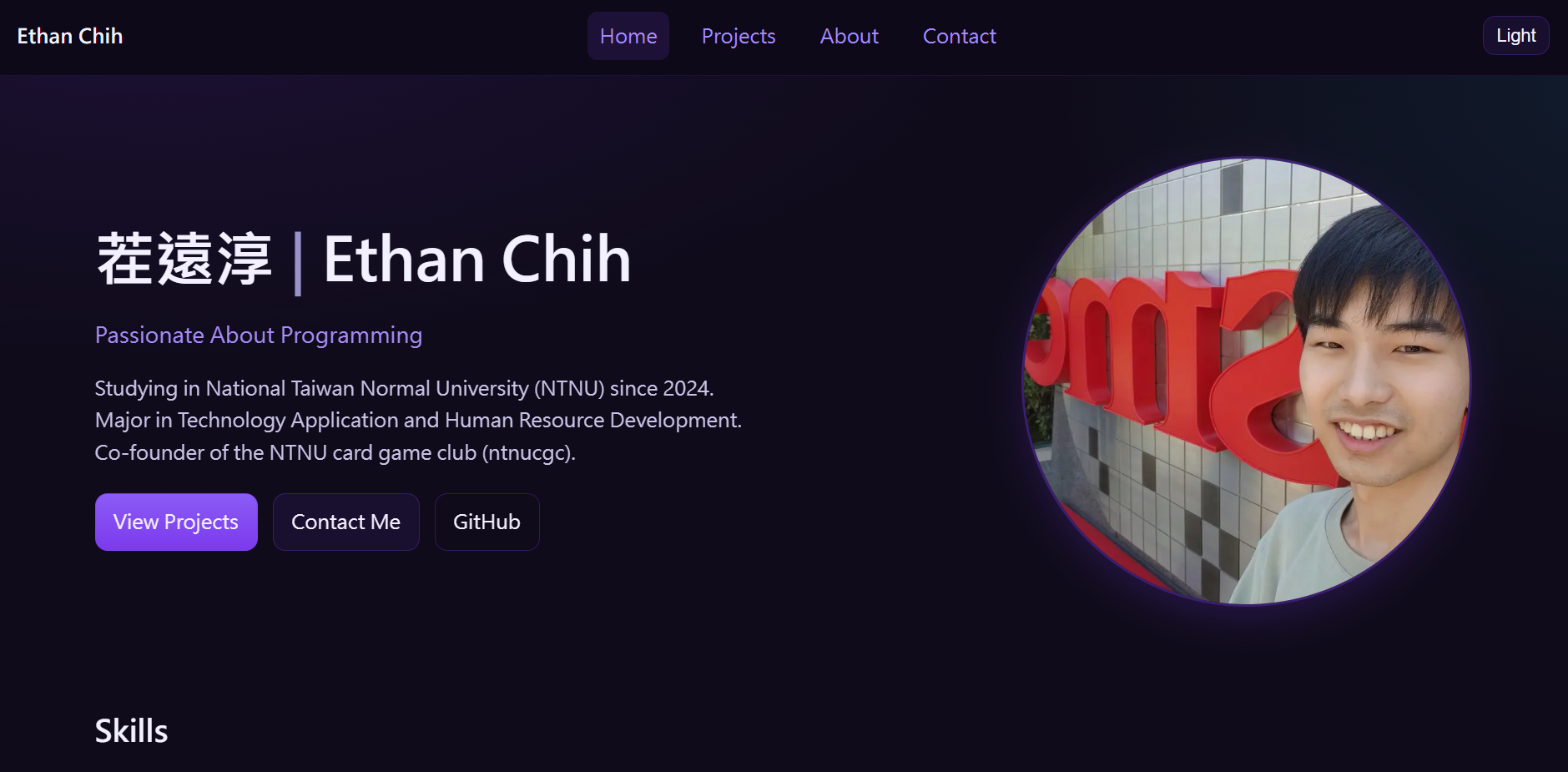Select the Chinese name in hero heading

point(184,259)
